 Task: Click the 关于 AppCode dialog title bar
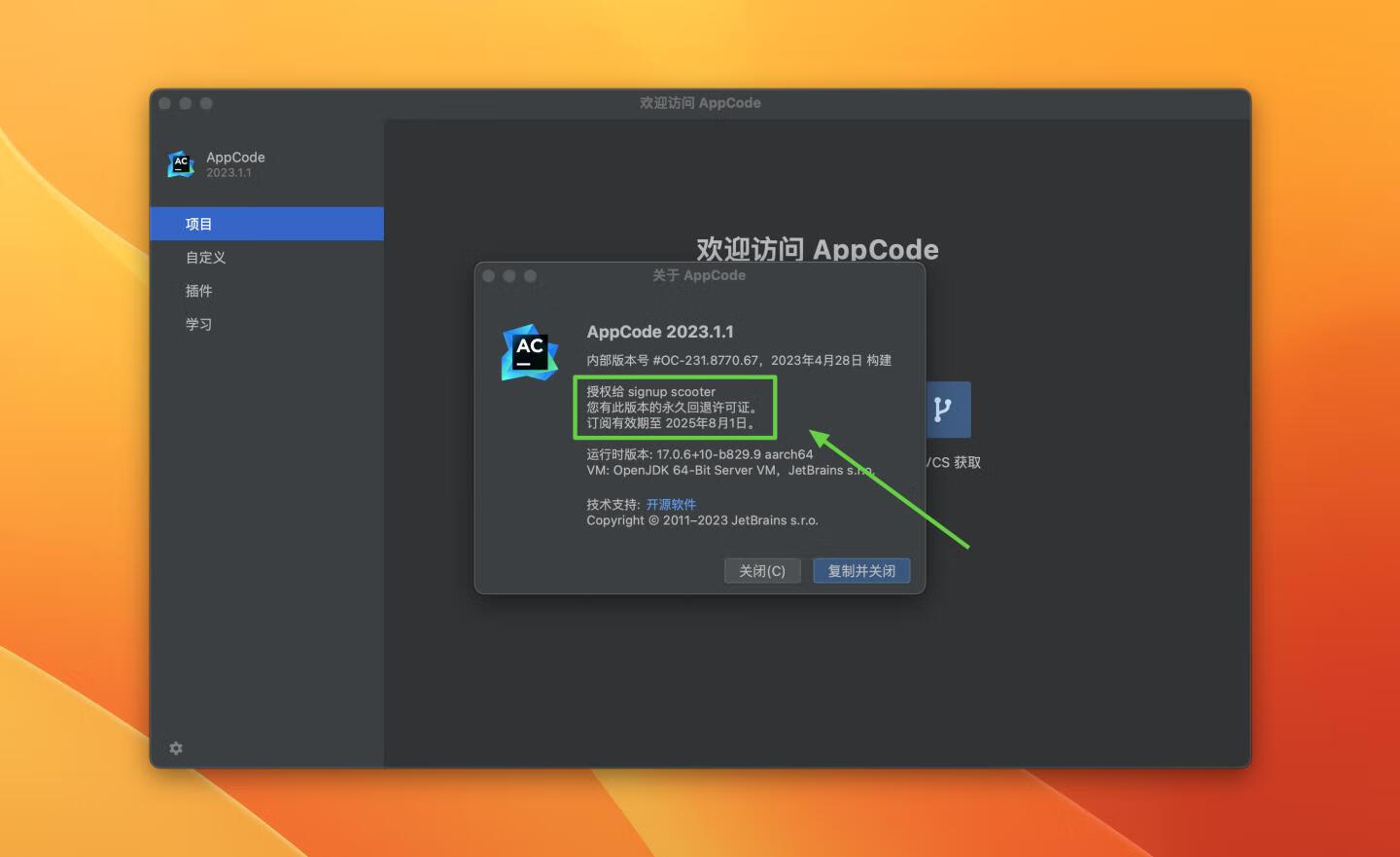click(x=699, y=276)
